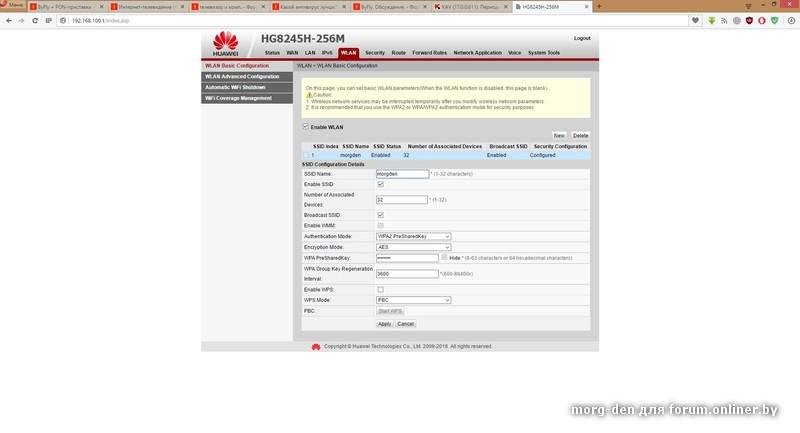Screen dimensions: 800x433
Task: Click the yellow Caution warning icon
Action: click(309, 95)
